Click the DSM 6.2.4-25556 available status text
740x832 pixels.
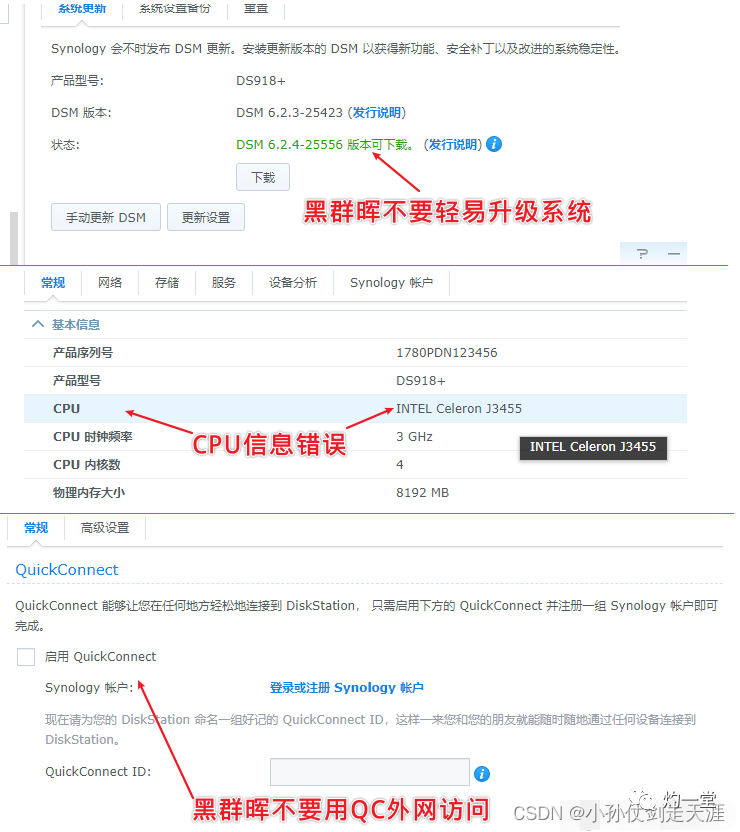pos(325,144)
